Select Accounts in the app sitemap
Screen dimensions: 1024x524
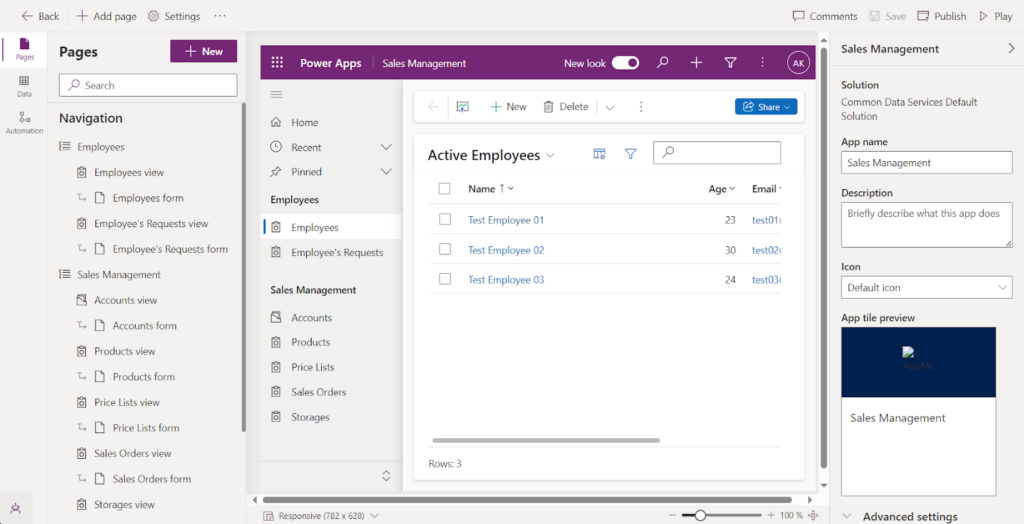pyautogui.click(x=311, y=318)
